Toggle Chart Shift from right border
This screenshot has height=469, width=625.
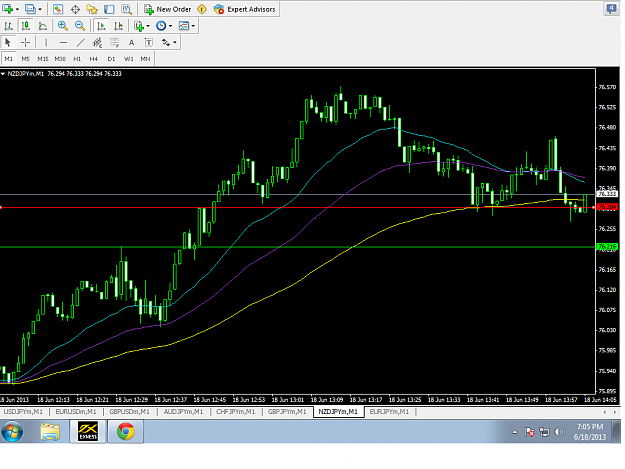pyautogui.click(x=118, y=26)
